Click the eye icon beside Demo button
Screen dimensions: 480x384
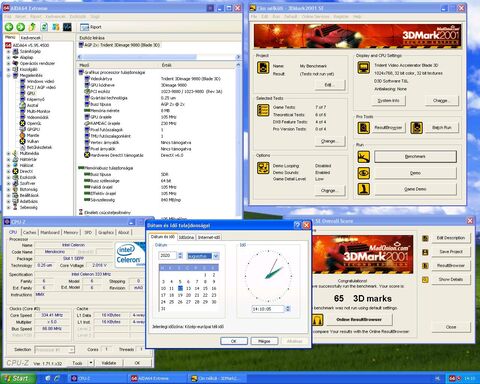tap(364, 173)
